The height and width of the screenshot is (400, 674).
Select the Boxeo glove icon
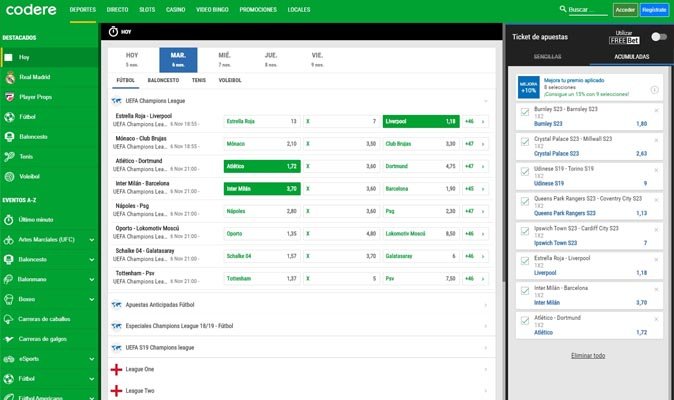pos(9,299)
